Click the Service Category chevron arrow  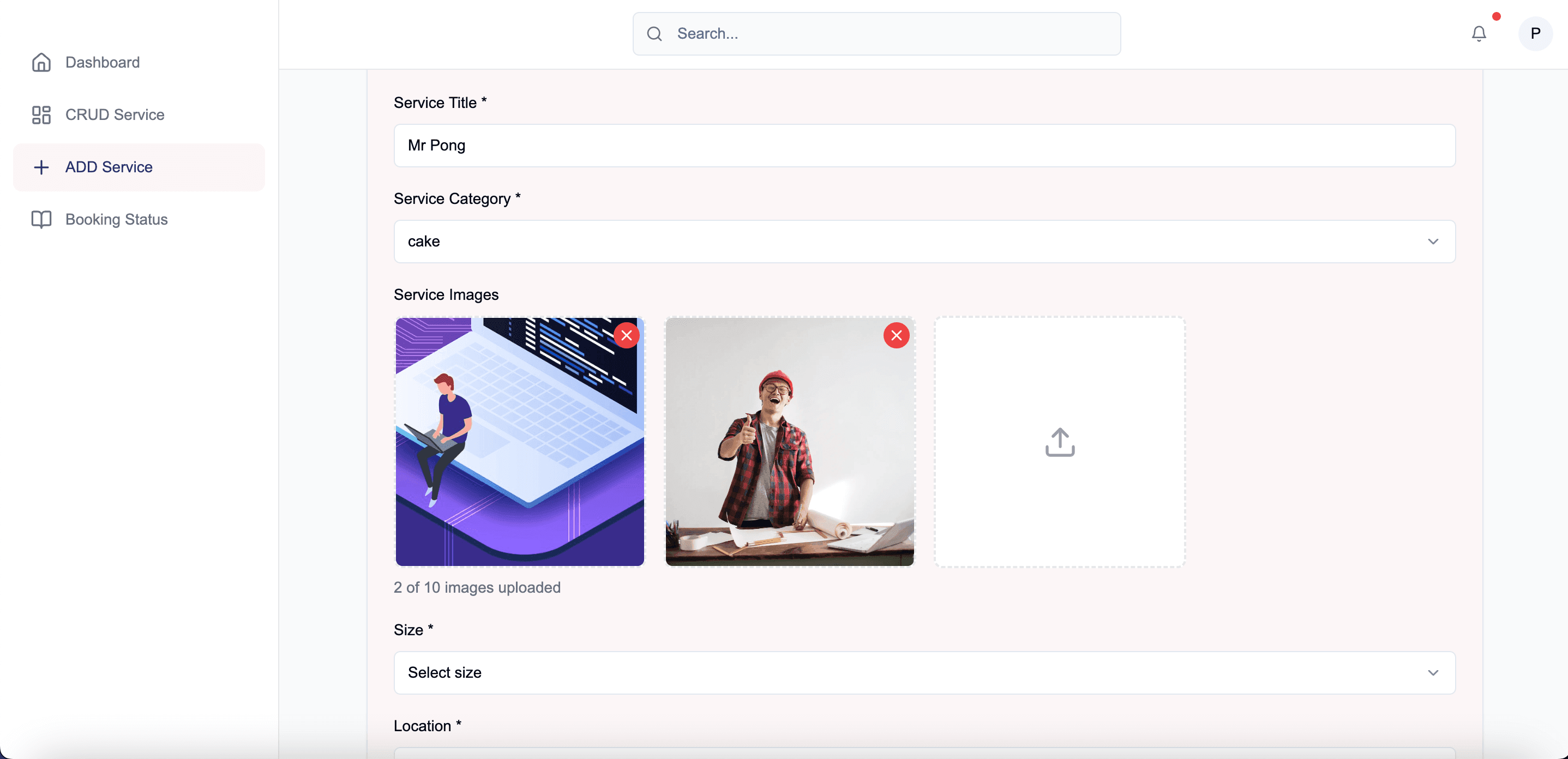coord(1433,242)
